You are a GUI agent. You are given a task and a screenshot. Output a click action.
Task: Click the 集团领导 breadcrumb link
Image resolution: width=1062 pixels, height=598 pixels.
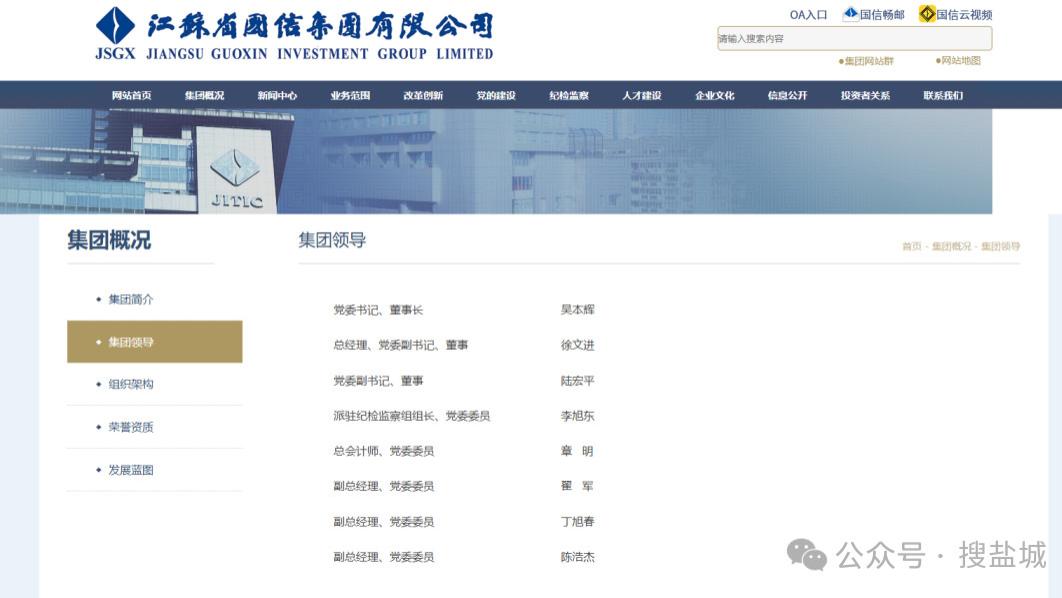[1000, 247]
